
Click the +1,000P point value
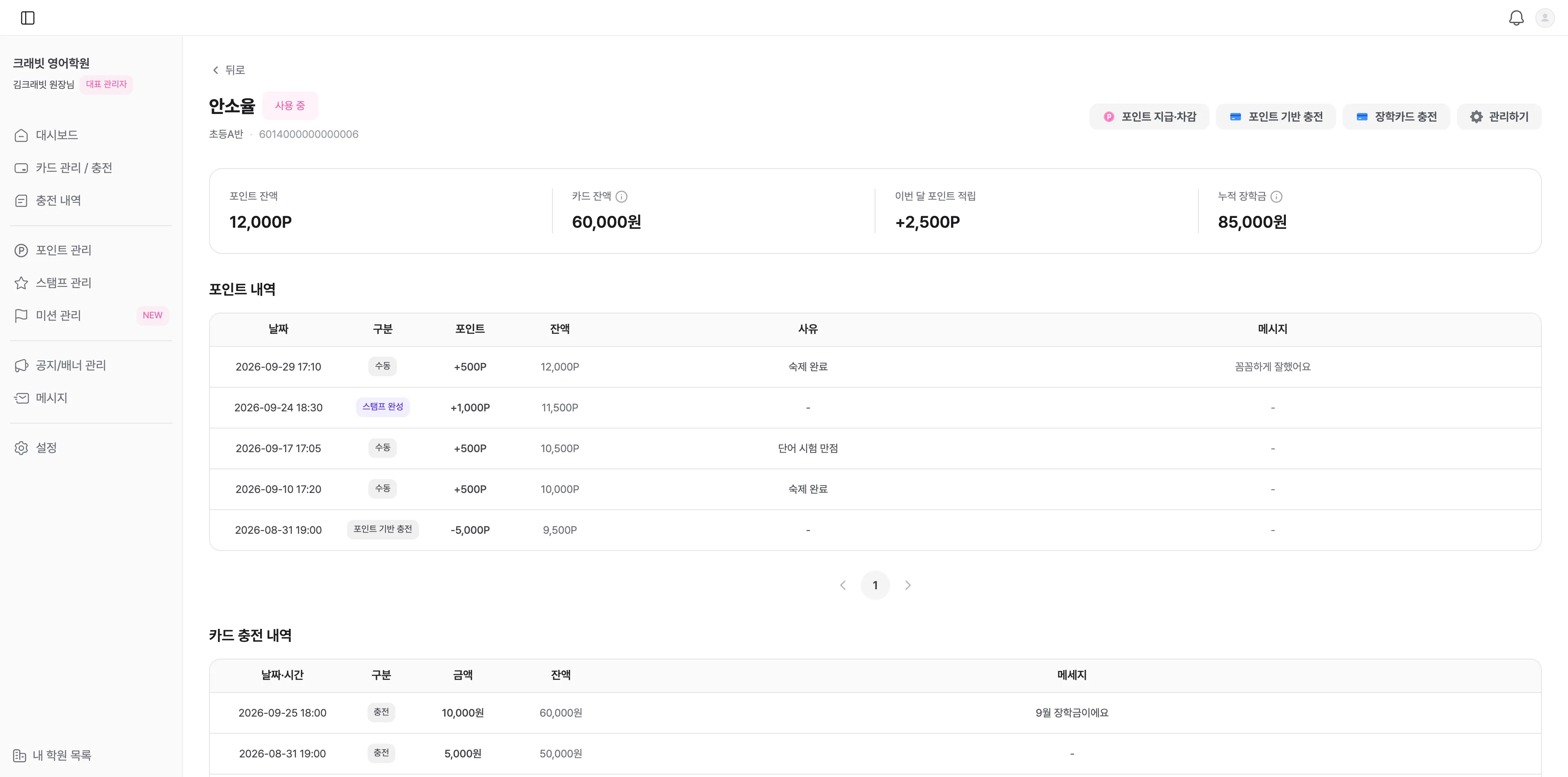470,408
